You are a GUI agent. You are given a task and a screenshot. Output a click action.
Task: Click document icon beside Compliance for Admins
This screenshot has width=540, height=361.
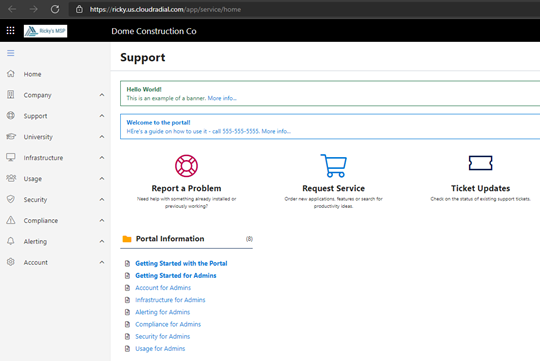127,324
